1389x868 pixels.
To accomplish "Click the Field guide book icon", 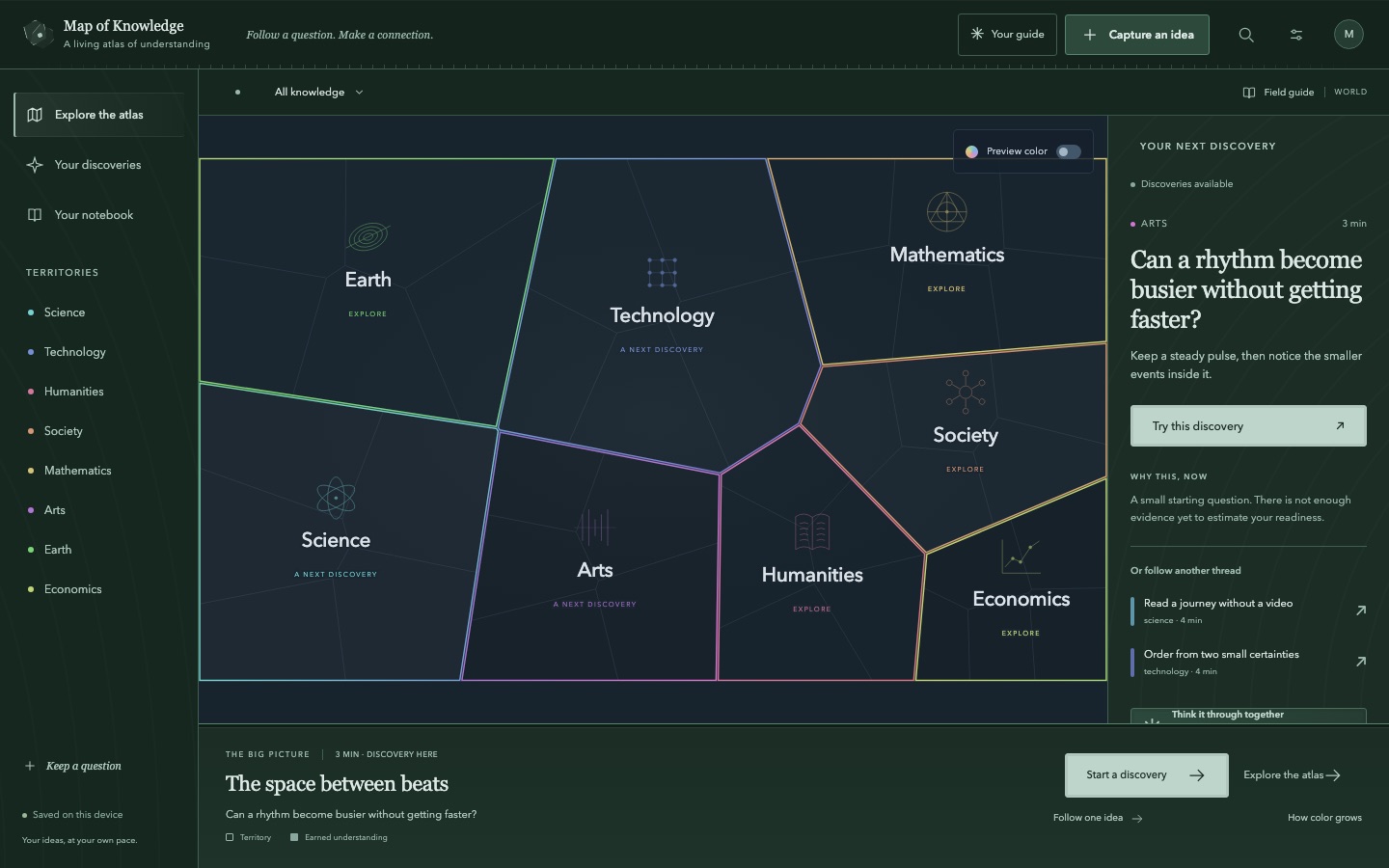I will [x=1249, y=93].
